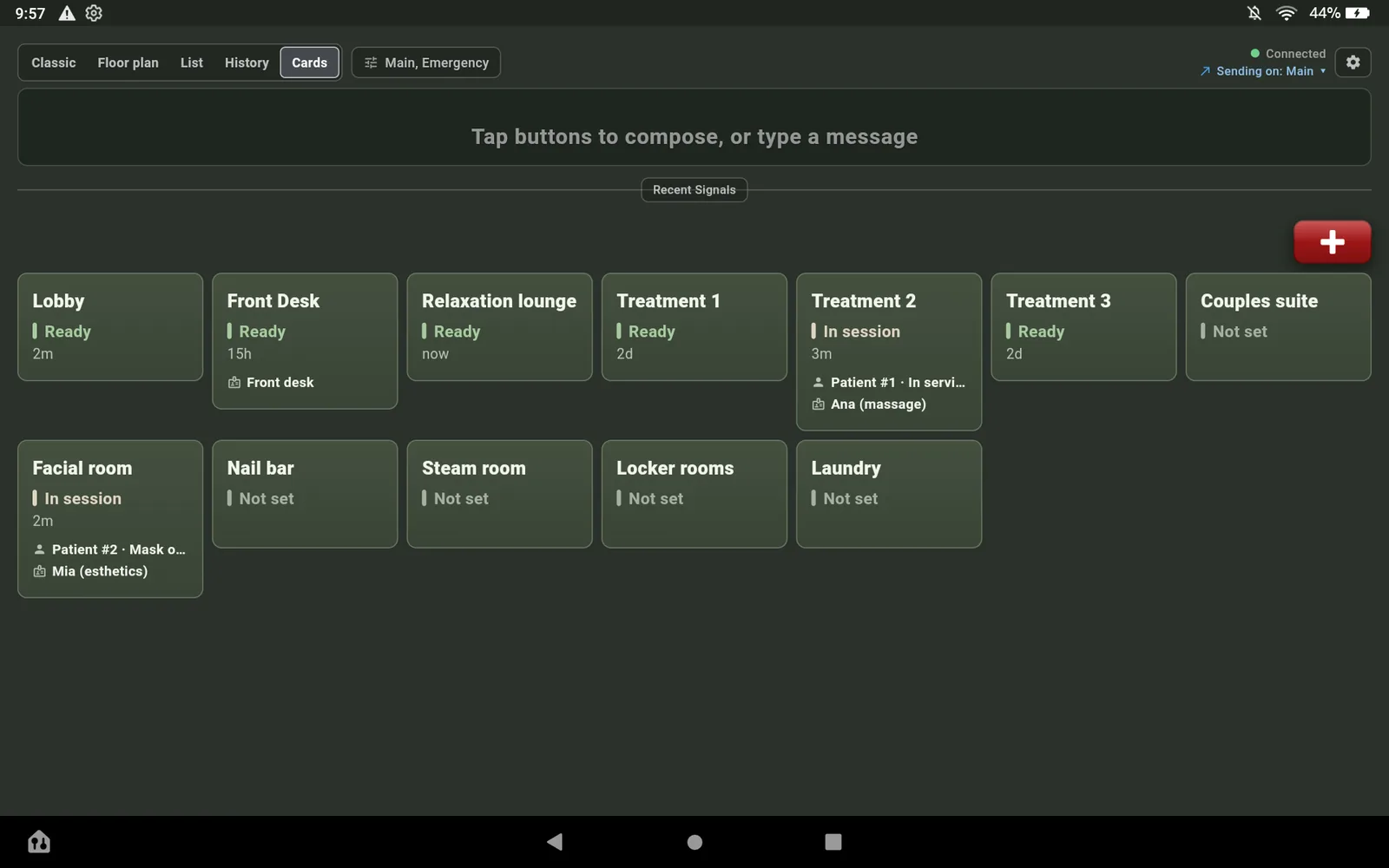Open the Treatment 2 room card
This screenshot has width=1389, height=868.
(889, 352)
